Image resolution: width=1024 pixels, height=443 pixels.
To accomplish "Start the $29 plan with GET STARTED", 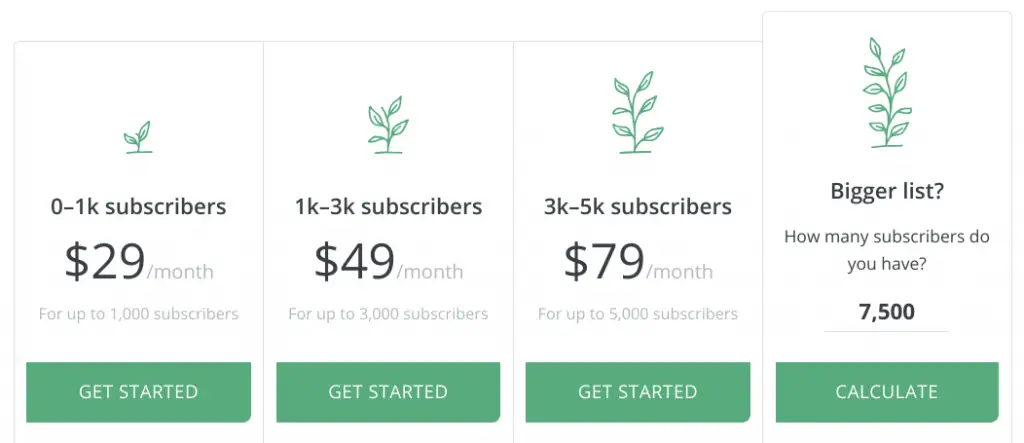I will click(138, 392).
